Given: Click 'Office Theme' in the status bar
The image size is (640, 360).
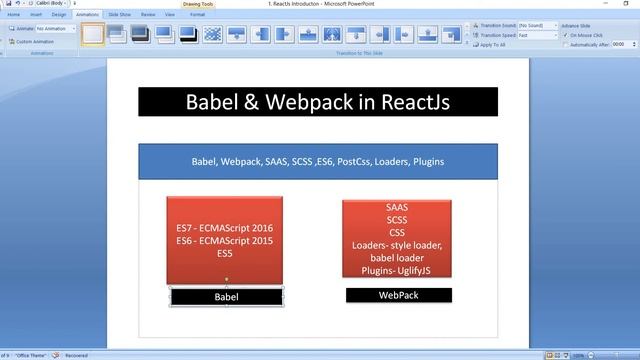Looking at the screenshot, I should (x=31, y=356).
